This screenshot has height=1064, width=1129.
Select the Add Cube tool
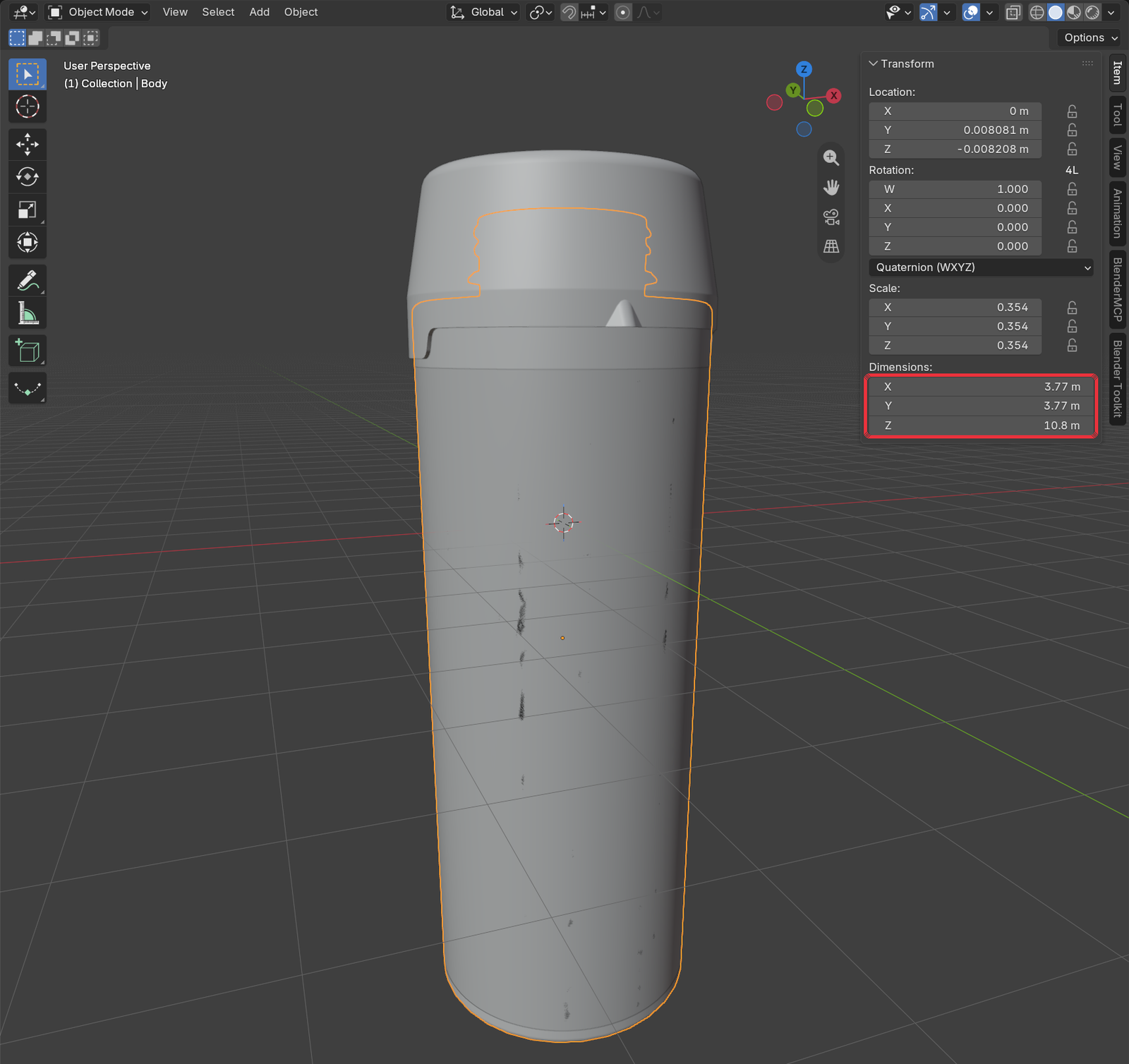28,351
